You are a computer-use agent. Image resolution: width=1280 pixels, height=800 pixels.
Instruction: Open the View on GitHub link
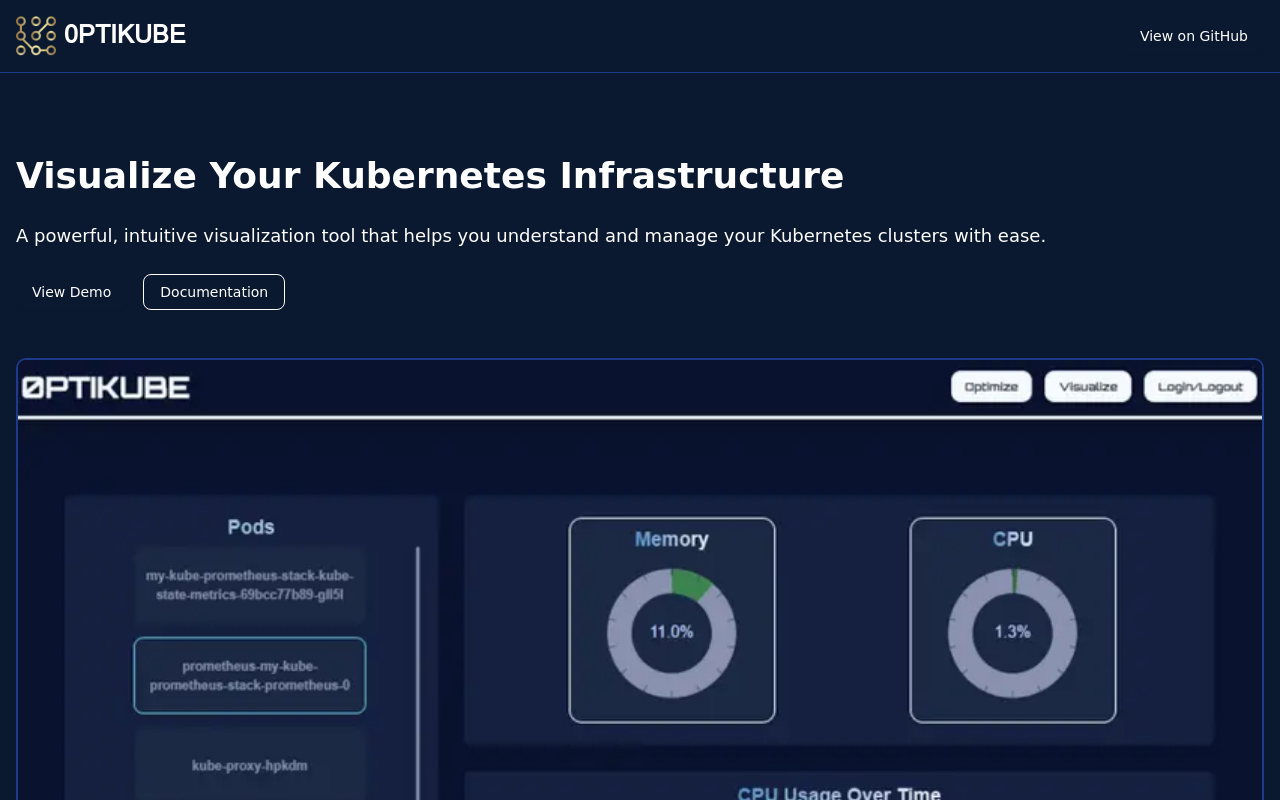point(1193,36)
